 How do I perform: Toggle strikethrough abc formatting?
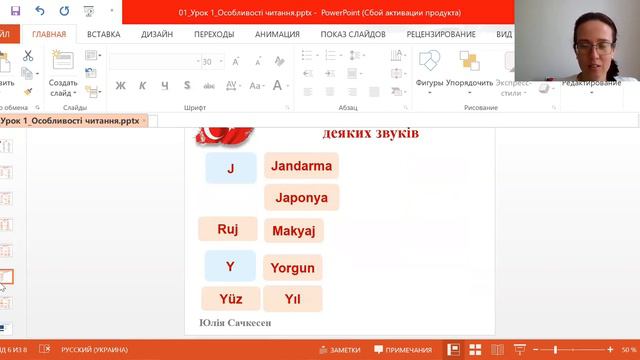[209, 86]
